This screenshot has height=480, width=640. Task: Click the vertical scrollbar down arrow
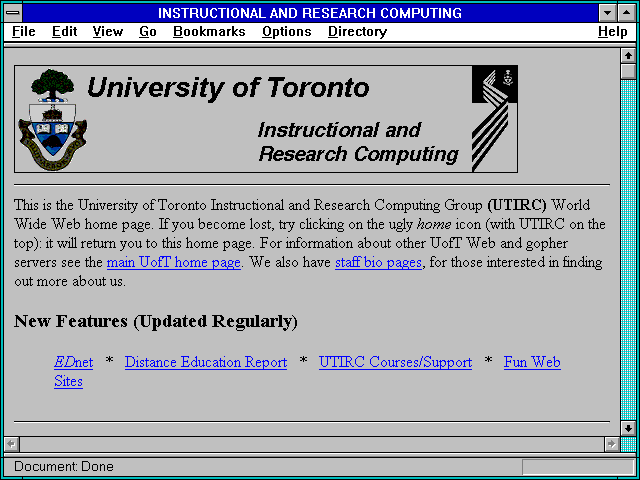628,428
